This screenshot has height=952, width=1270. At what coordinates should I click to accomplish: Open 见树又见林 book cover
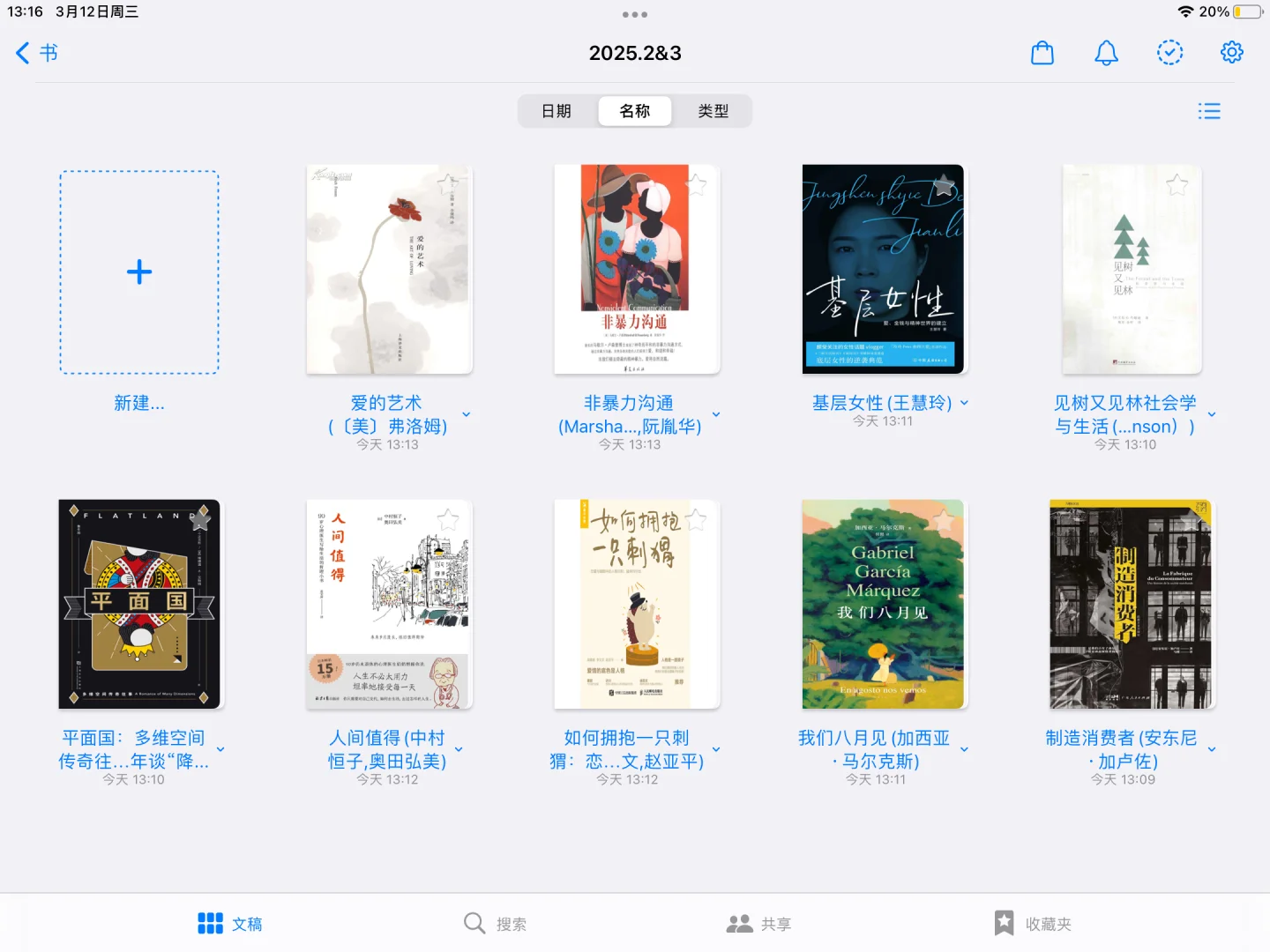point(1132,269)
